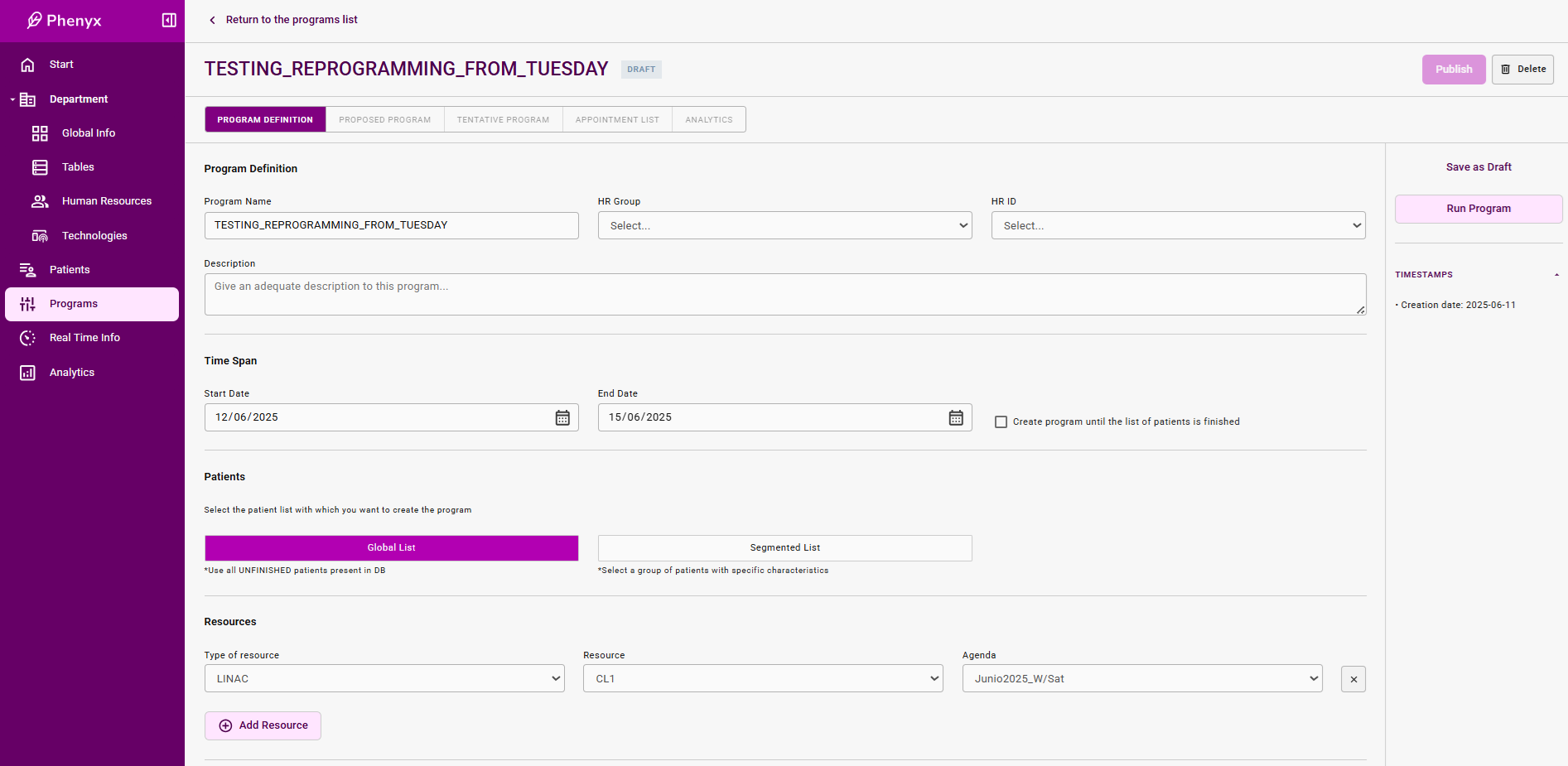This screenshot has height=766, width=1568.
Task: Collapse the sidebar using the panel icon
Action: pyautogui.click(x=169, y=20)
